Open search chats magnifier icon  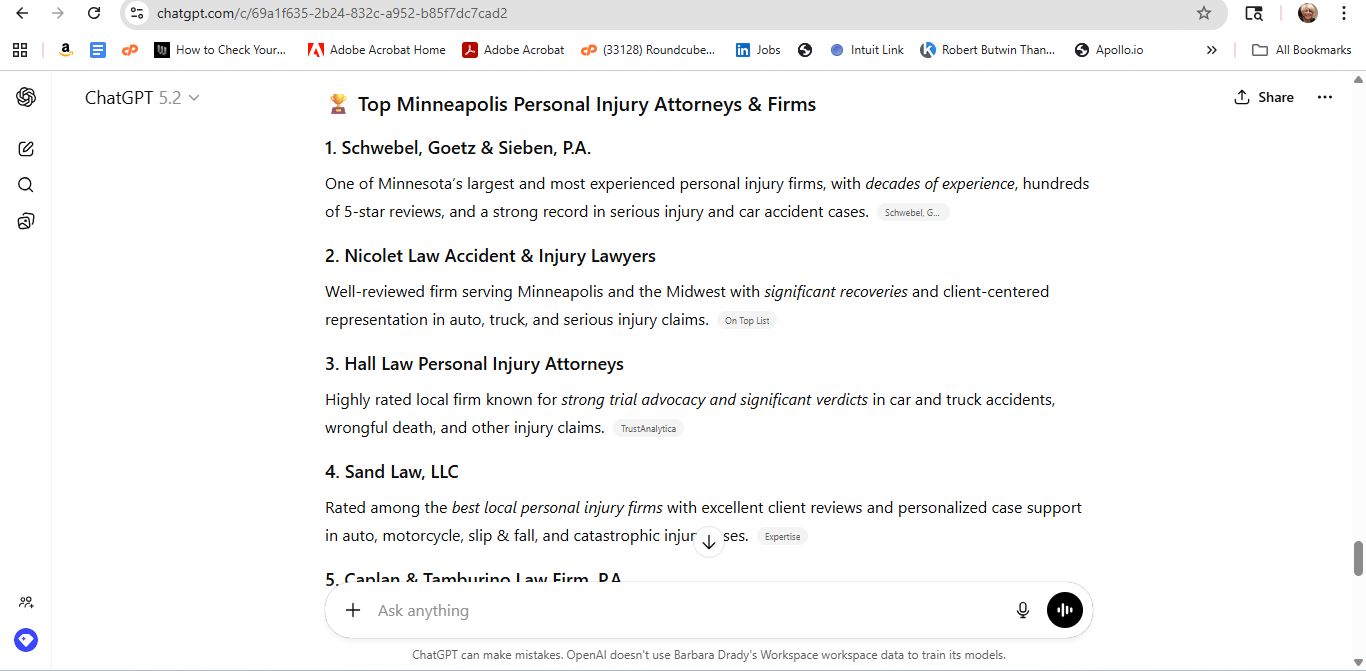tap(26, 185)
